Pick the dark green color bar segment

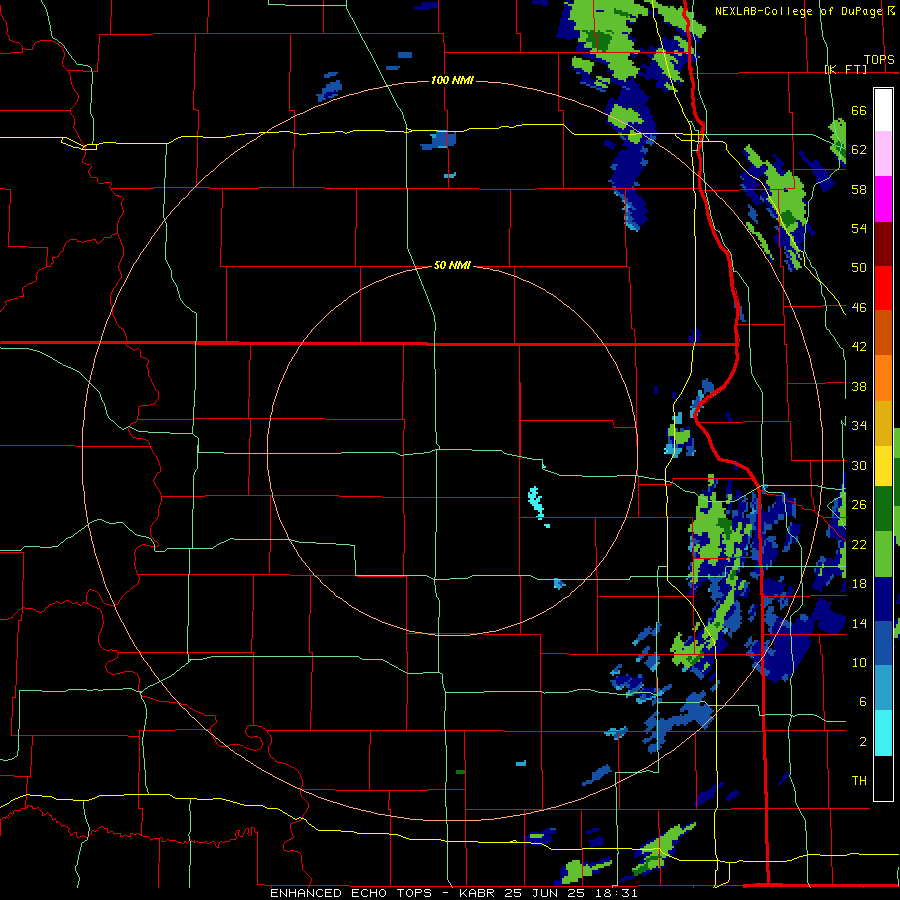pos(883,509)
